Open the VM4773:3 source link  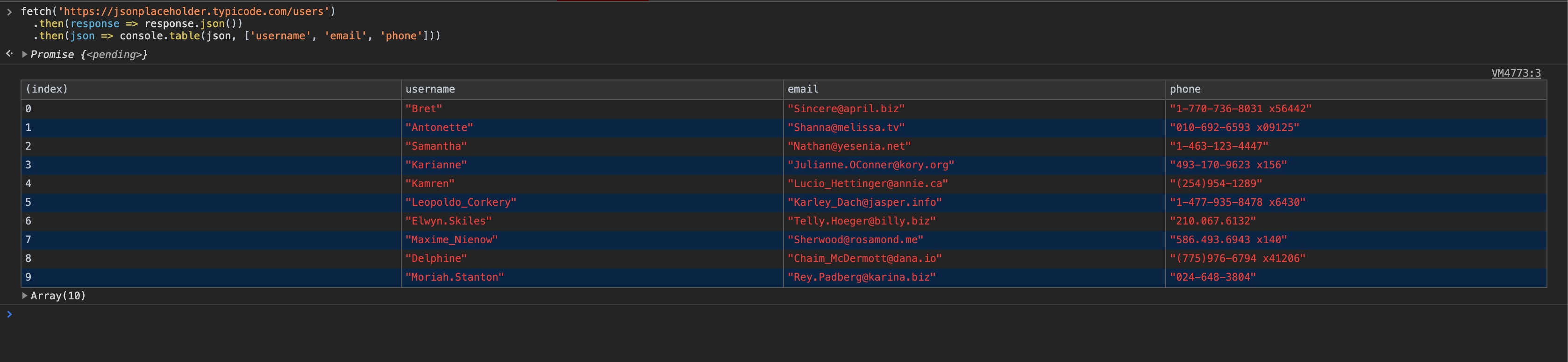(1516, 73)
